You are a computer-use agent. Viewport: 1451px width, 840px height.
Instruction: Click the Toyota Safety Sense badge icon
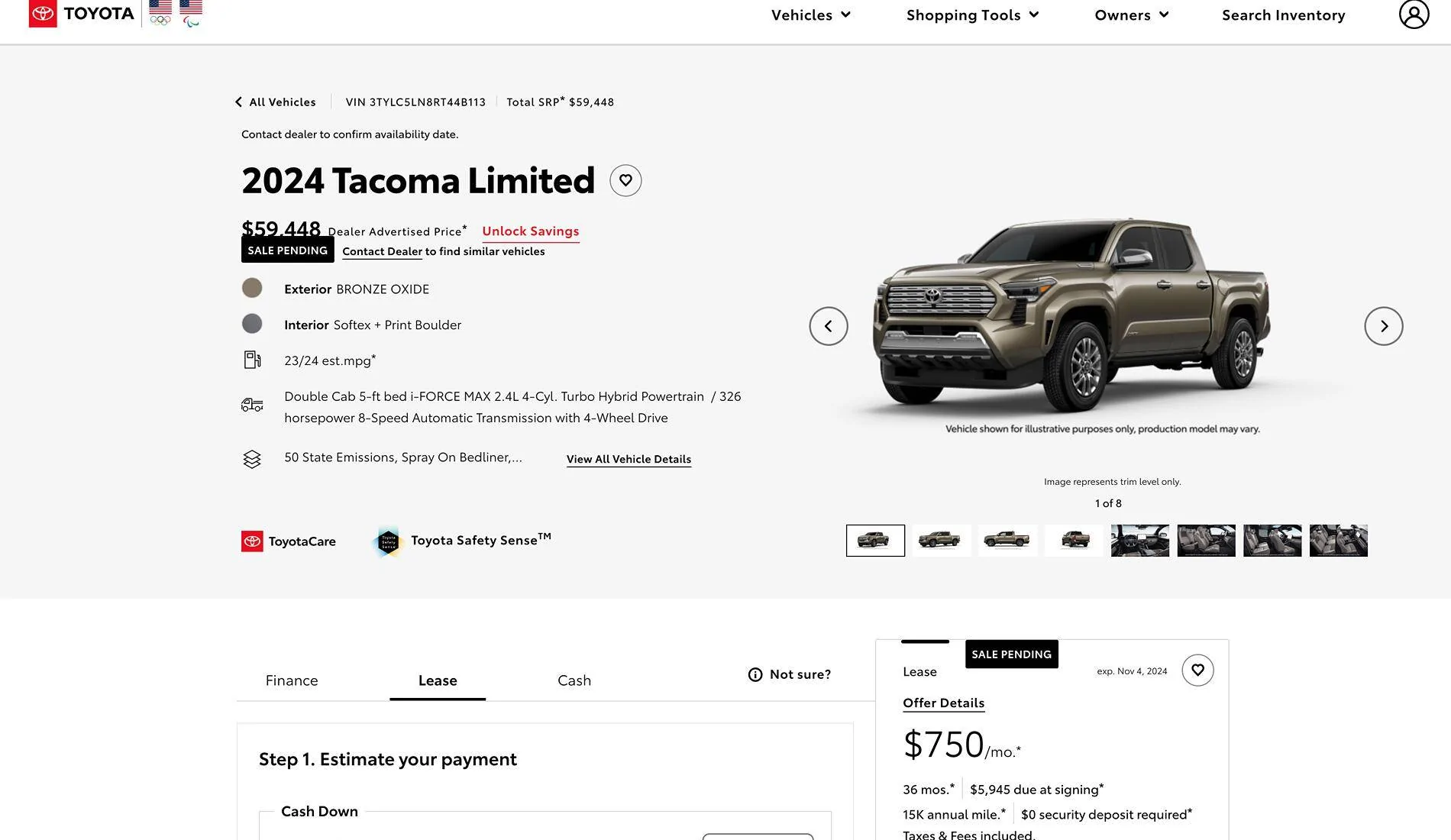click(389, 541)
